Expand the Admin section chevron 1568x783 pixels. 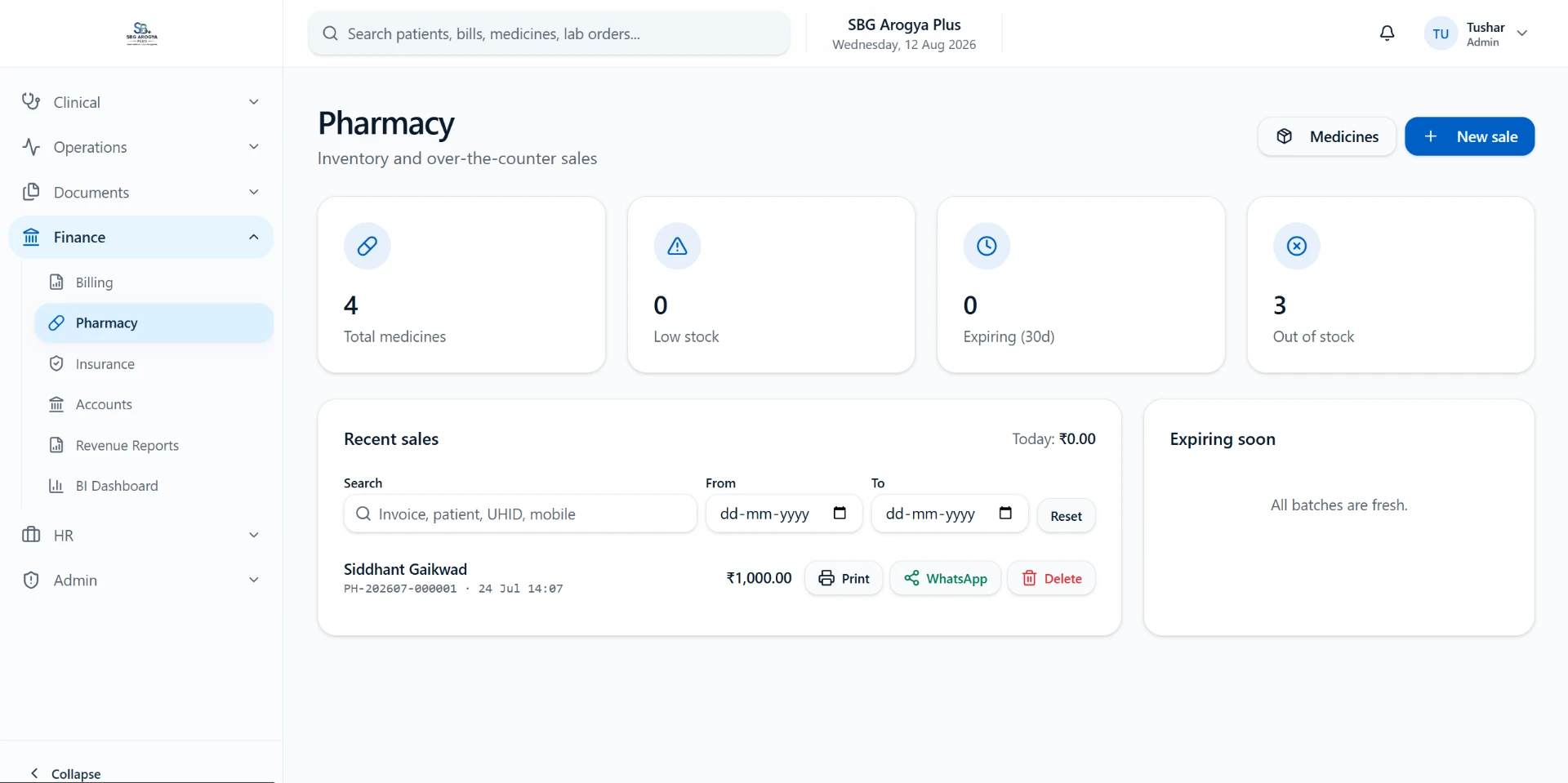point(254,580)
